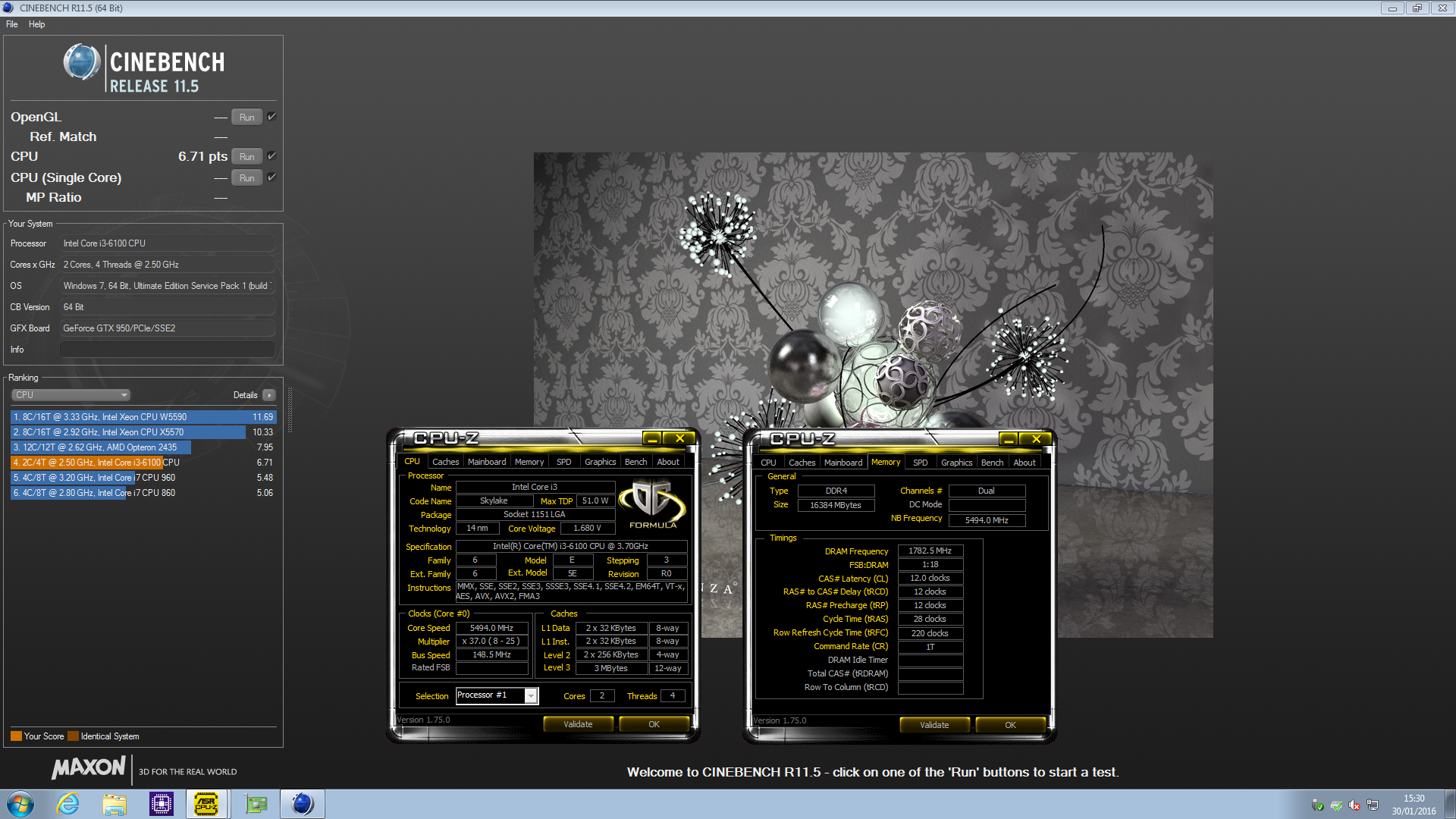Click Validate in the right CPU-Z window
The width and height of the screenshot is (1456, 819).
point(934,725)
